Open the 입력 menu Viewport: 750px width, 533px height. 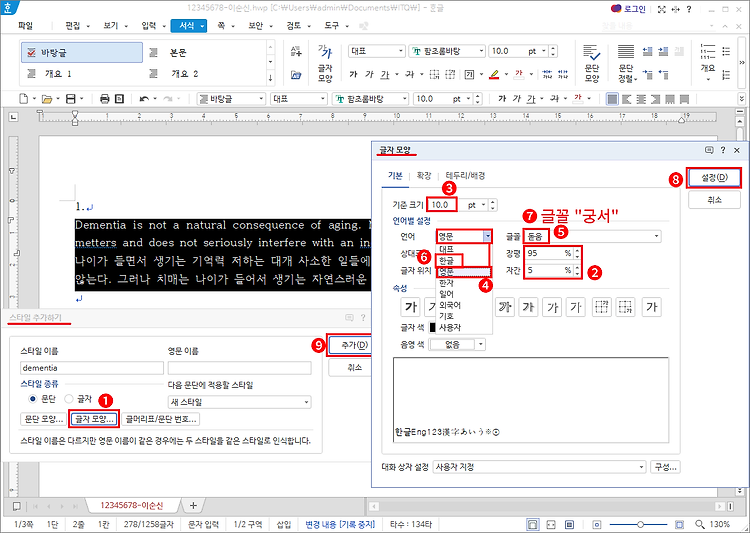149,26
